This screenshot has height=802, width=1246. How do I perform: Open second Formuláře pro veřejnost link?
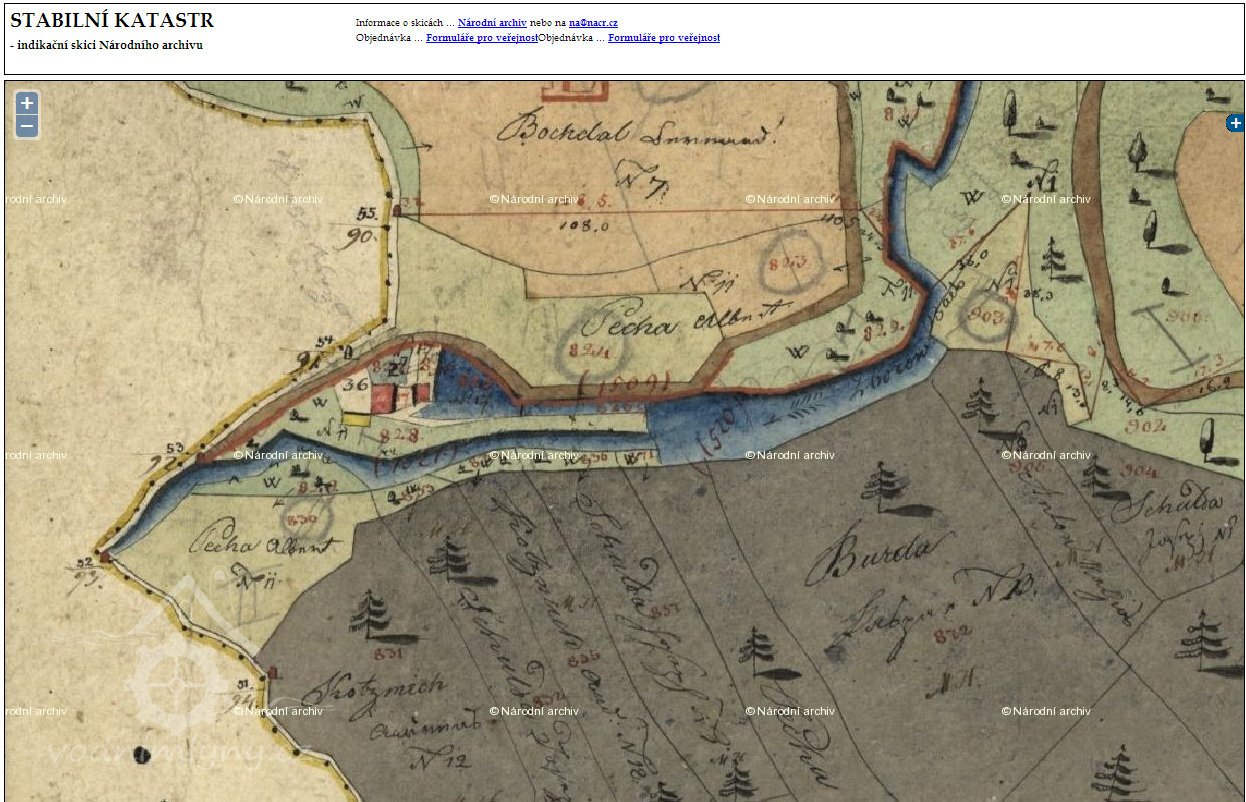tap(663, 38)
